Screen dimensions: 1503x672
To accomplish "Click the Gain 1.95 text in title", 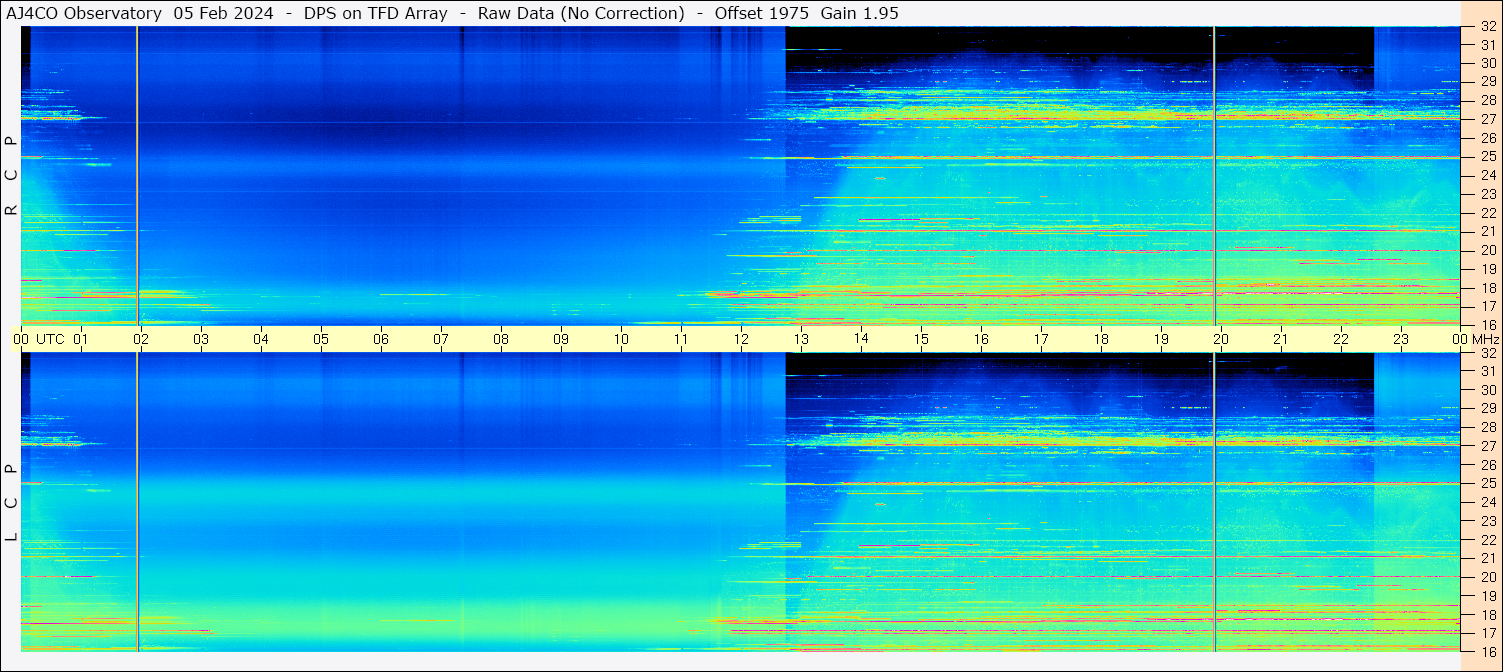I will pyautogui.click(x=859, y=13).
